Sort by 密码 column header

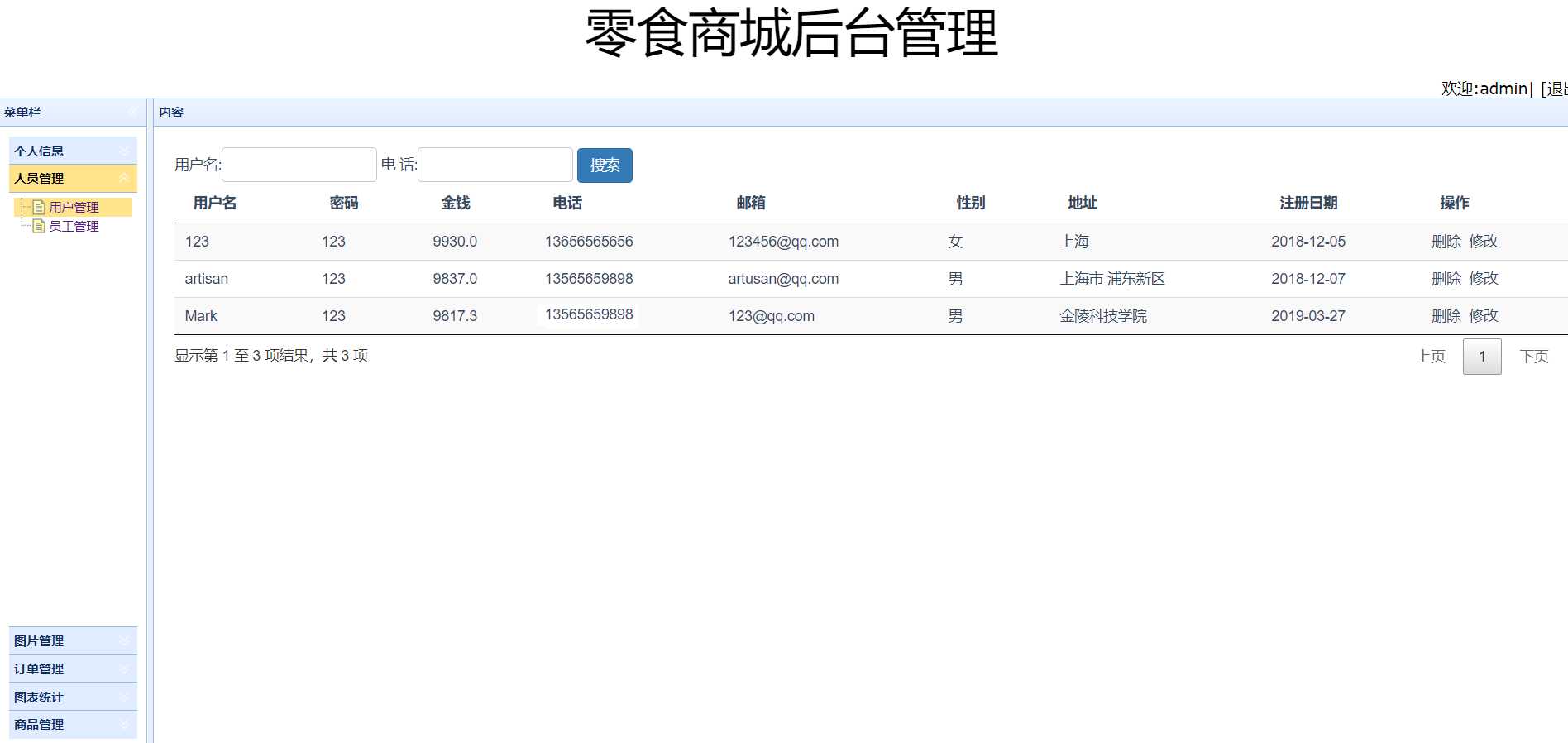[344, 203]
